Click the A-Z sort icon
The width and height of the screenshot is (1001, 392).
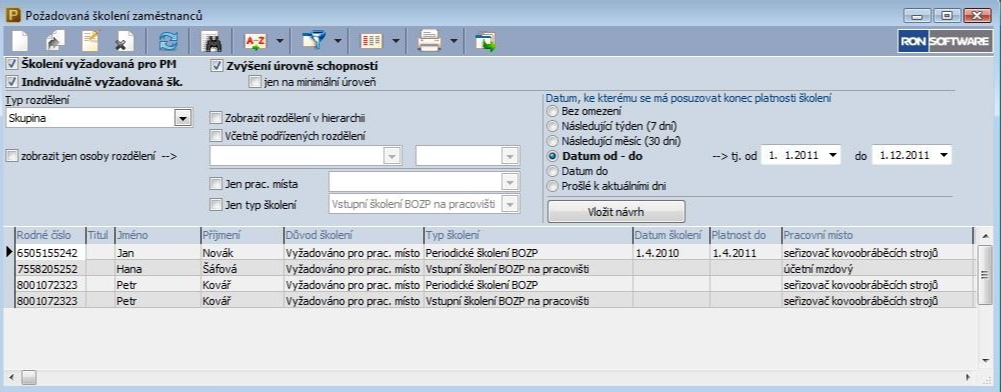tap(255, 41)
